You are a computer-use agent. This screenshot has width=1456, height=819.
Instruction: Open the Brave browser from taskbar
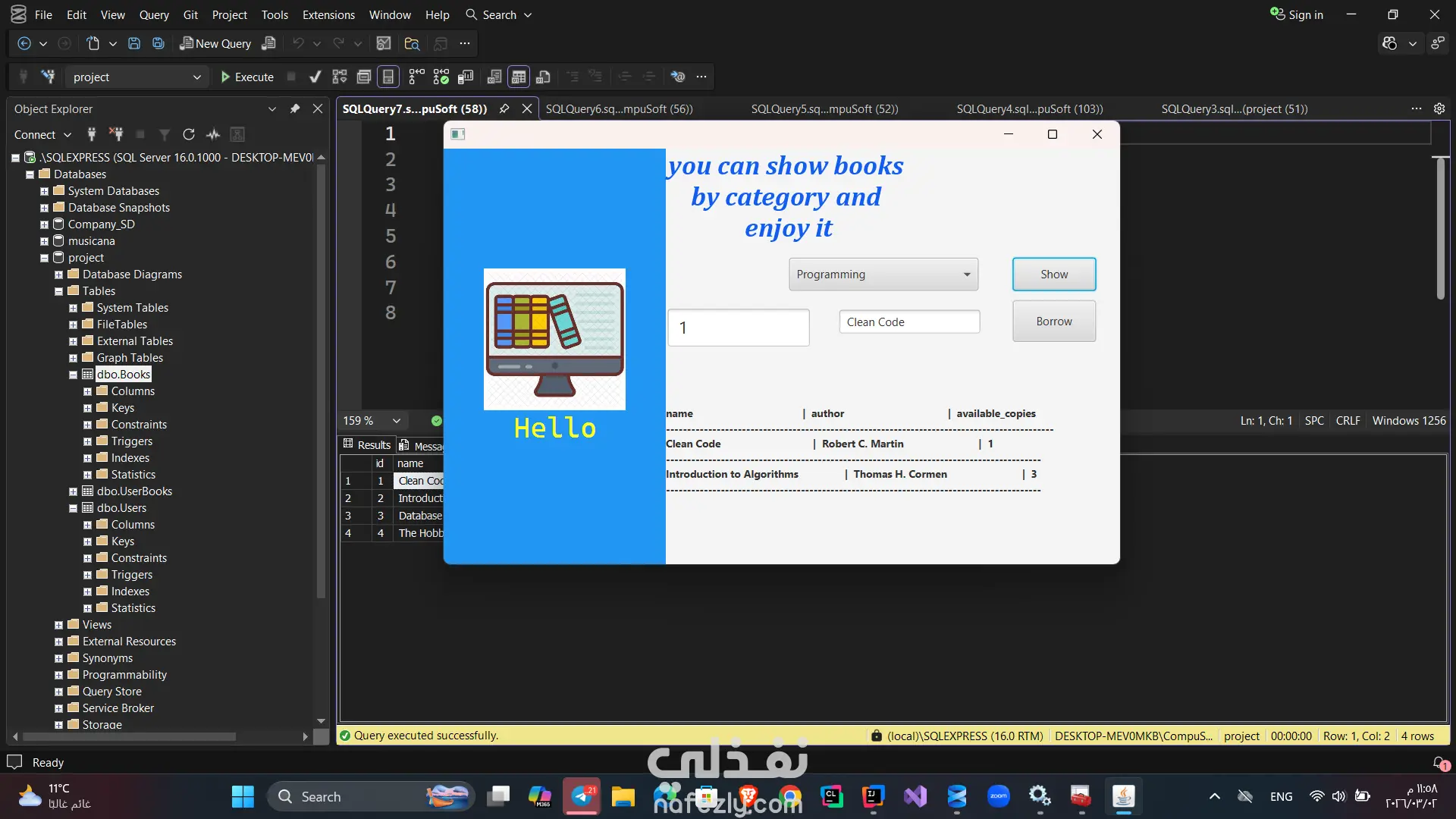pos(748,796)
